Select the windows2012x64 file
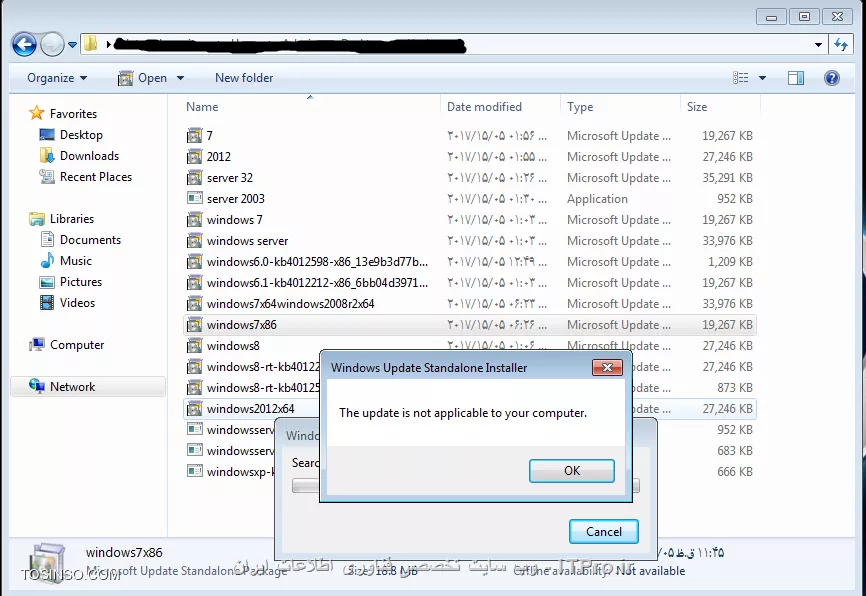Viewport: 866px width, 596px height. (x=250, y=408)
